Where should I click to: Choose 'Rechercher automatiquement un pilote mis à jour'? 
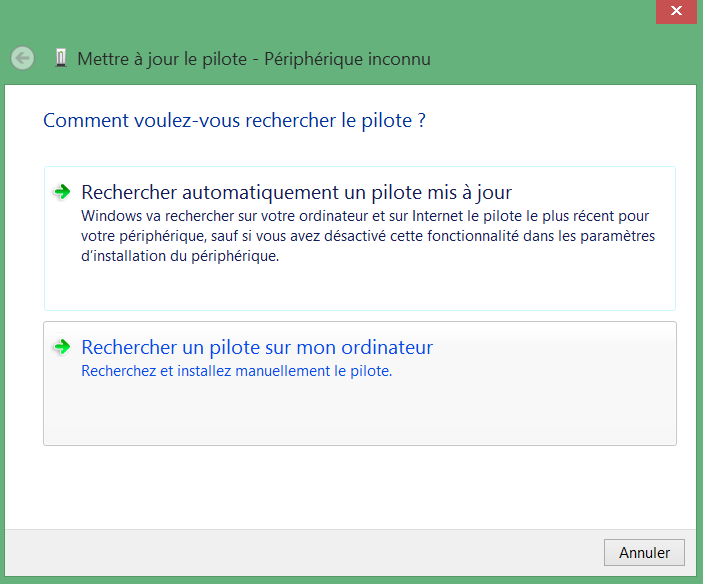pyautogui.click(x=296, y=192)
